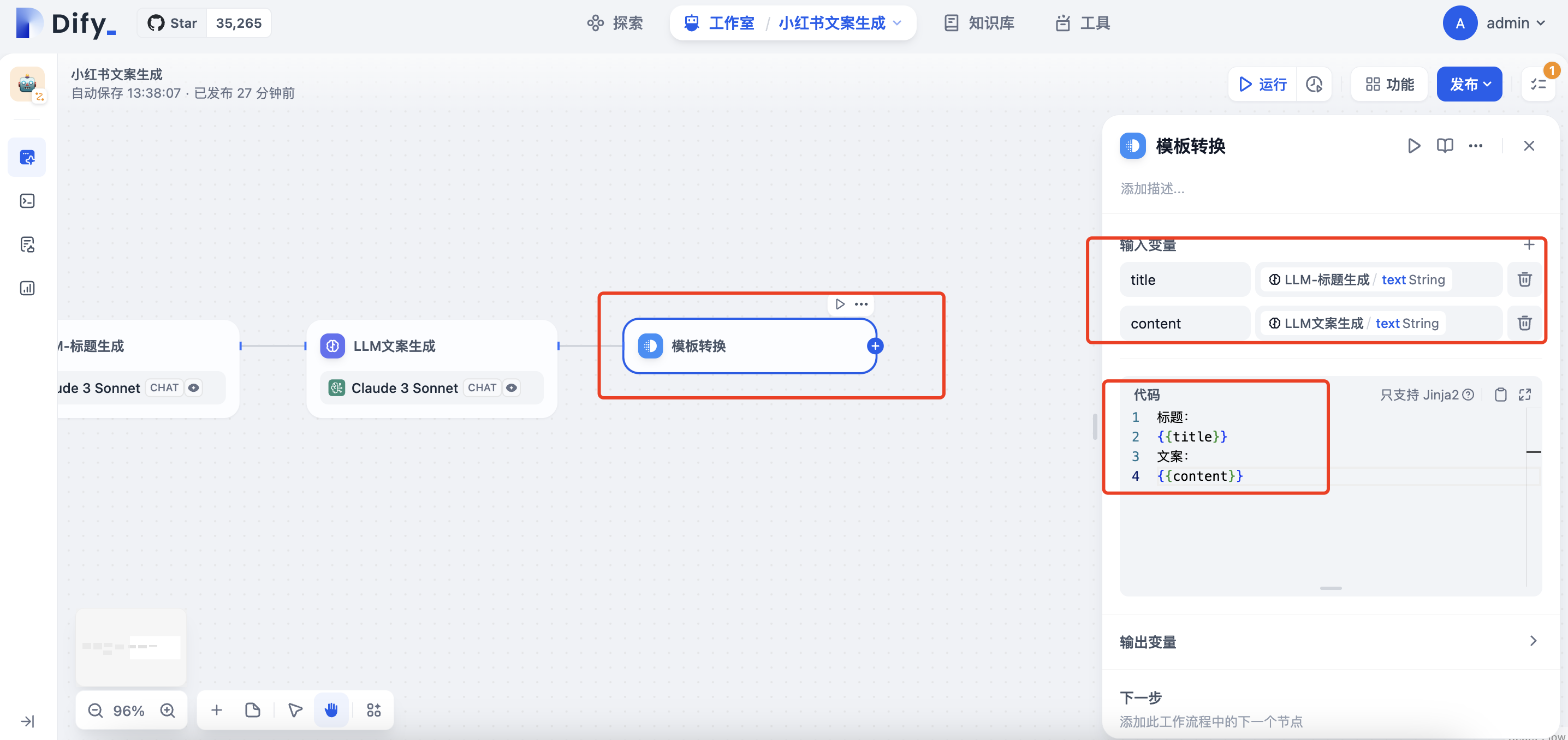This screenshot has width=1568, height=740.
Task: Expand code editor to fullscreen
Action: pos(1524,395)
